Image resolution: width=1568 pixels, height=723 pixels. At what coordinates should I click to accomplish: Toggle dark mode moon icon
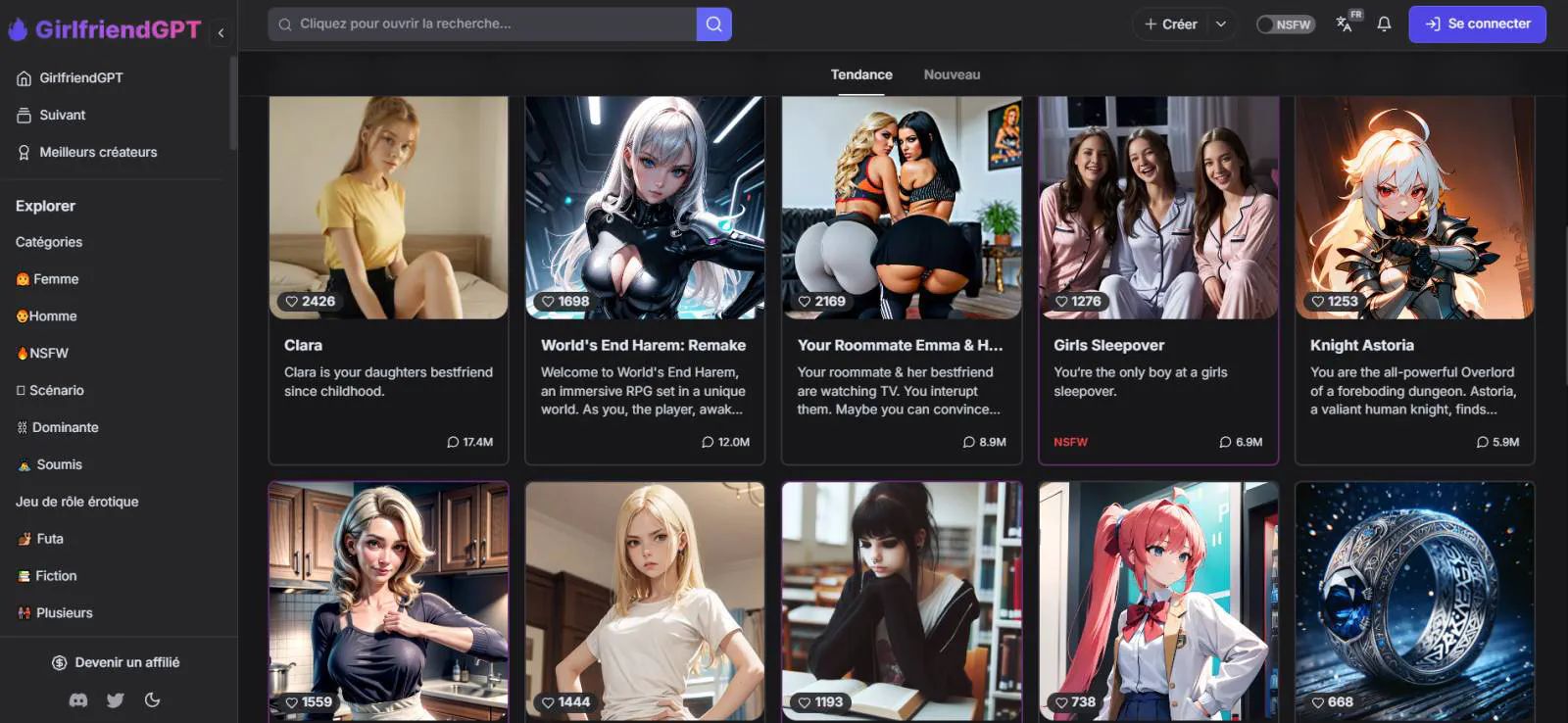pyautogui.click(x=152, y=700)
